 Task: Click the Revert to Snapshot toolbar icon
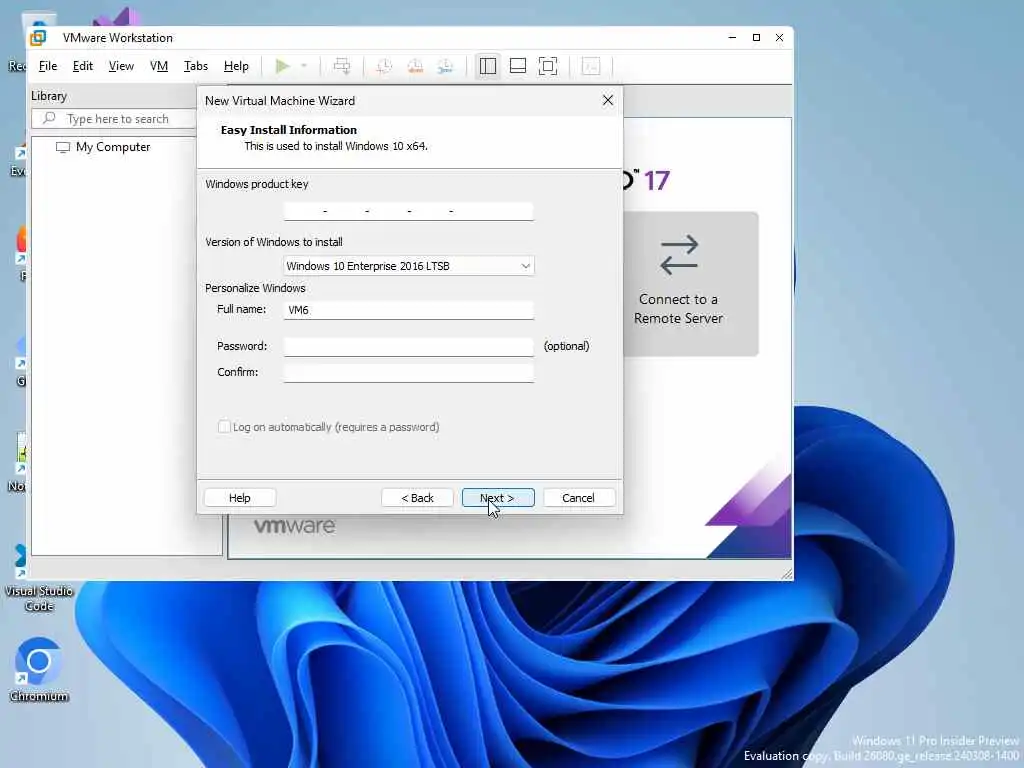coord(415,66)
